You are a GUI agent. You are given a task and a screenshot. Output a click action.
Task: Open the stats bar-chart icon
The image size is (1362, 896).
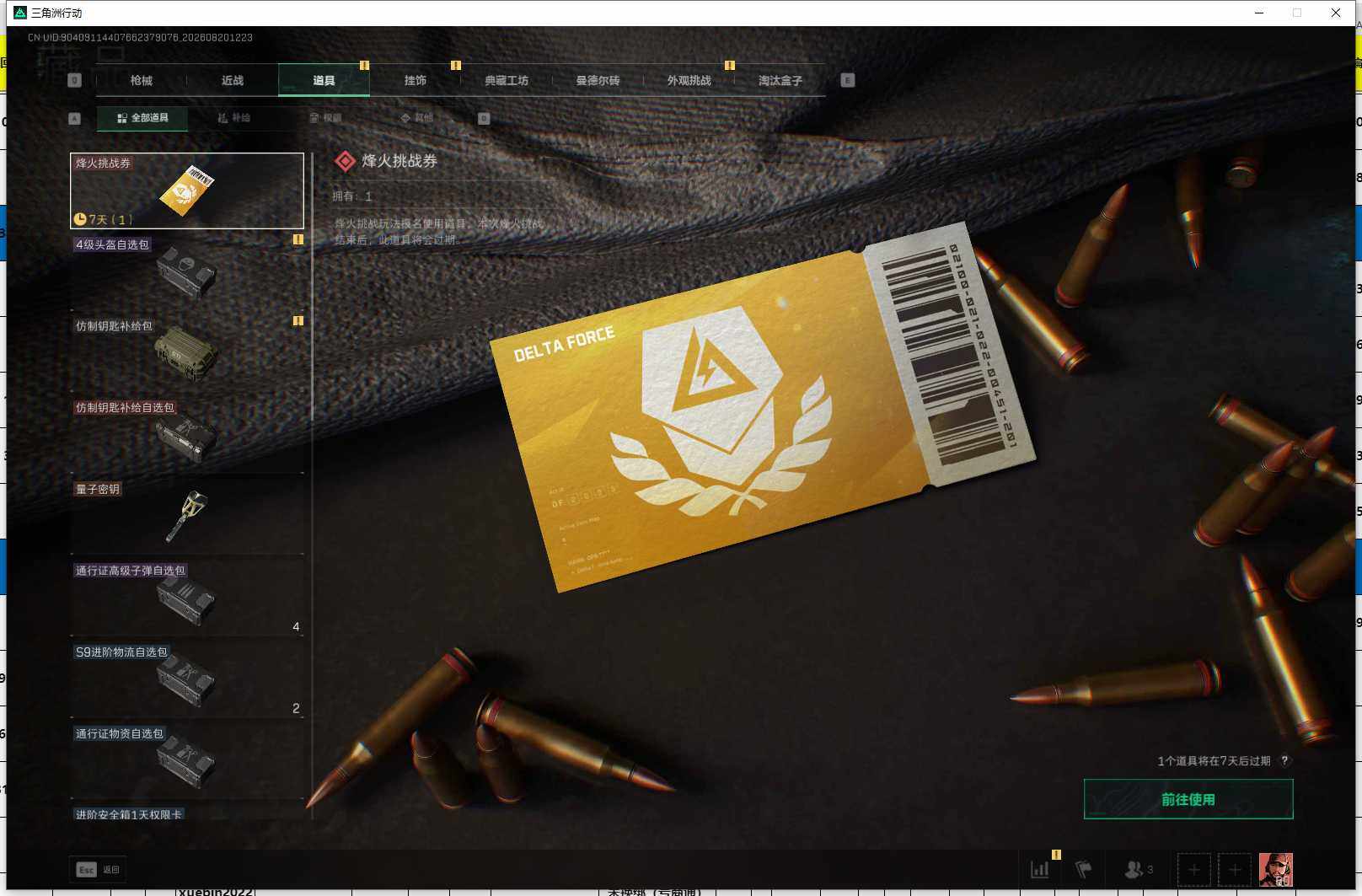(x=1040, y=869)
